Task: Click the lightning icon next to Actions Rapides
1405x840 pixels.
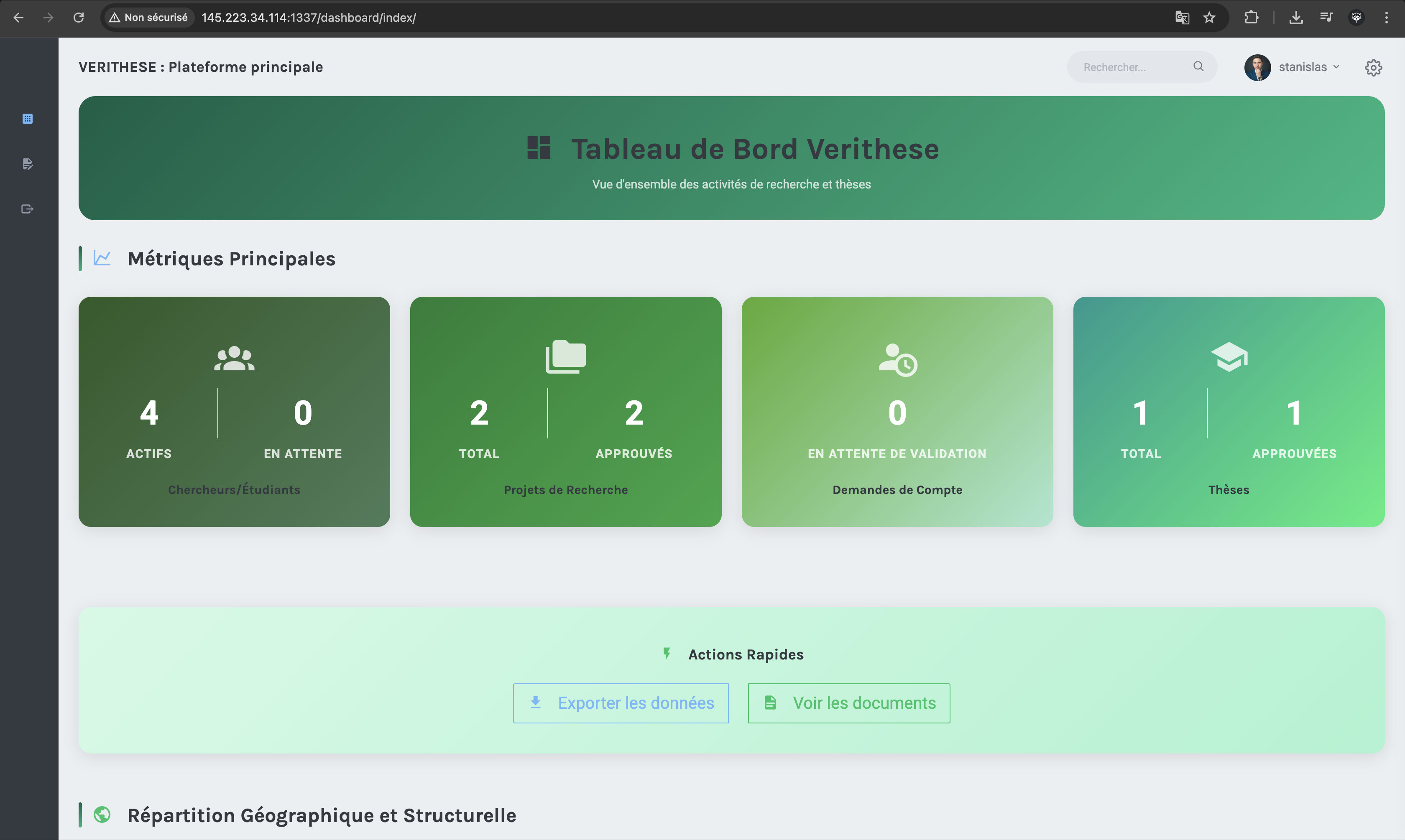Action: tap(667, 654)
